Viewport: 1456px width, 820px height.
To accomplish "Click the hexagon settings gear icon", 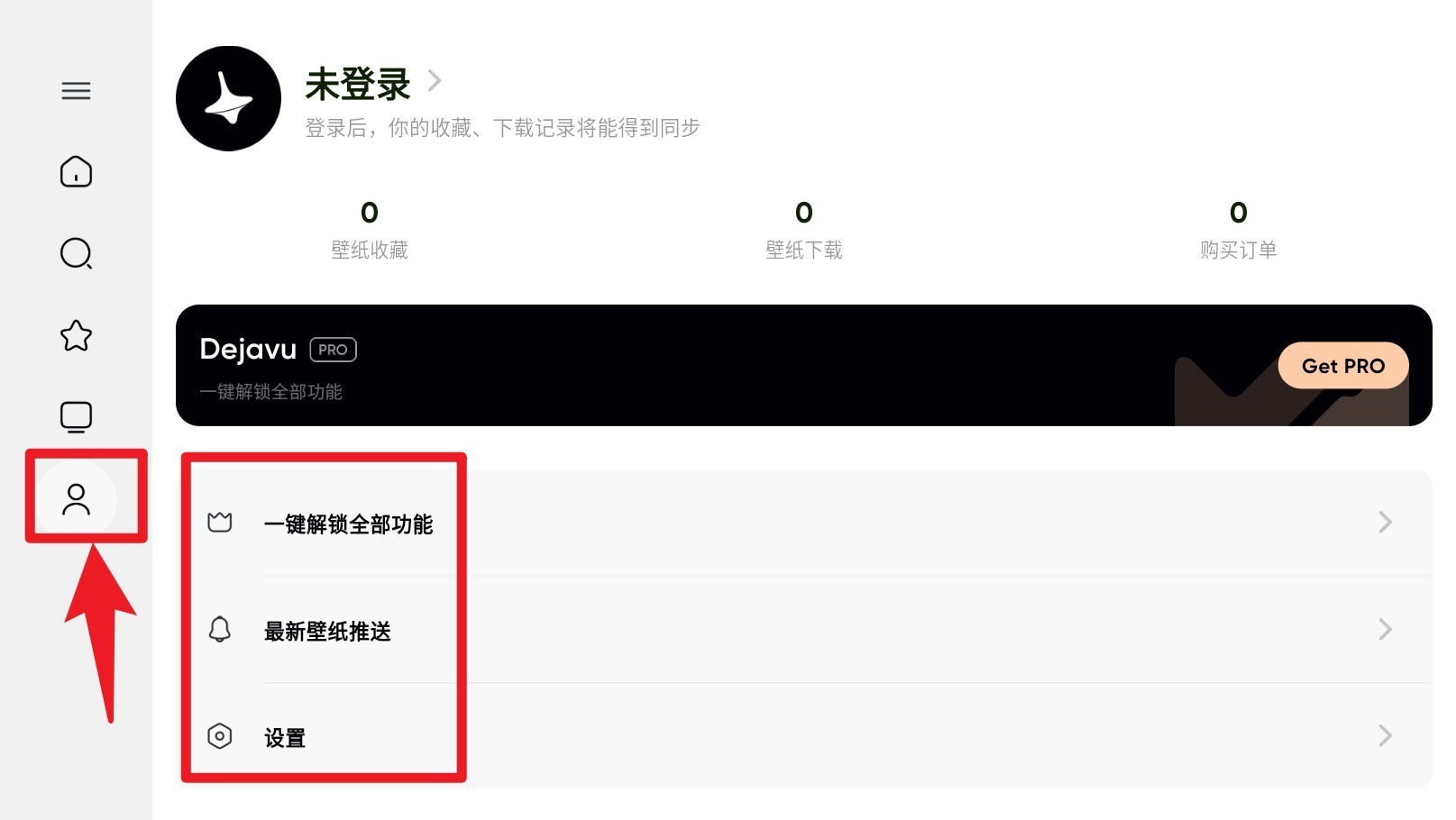I will 220,736.
